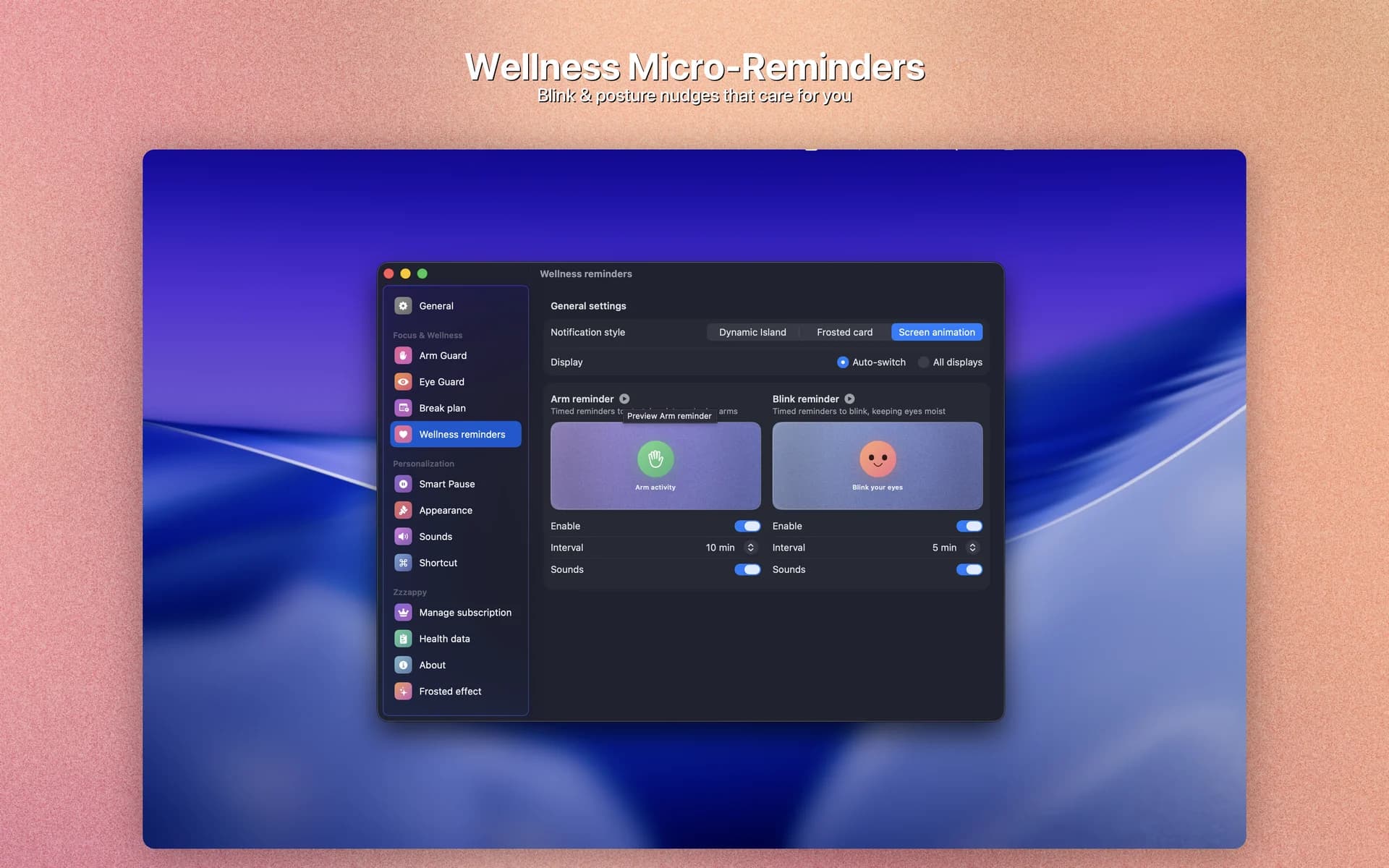
Task: Turn off Blink reminder Sounds switch
Action: [x=969, y=569]
